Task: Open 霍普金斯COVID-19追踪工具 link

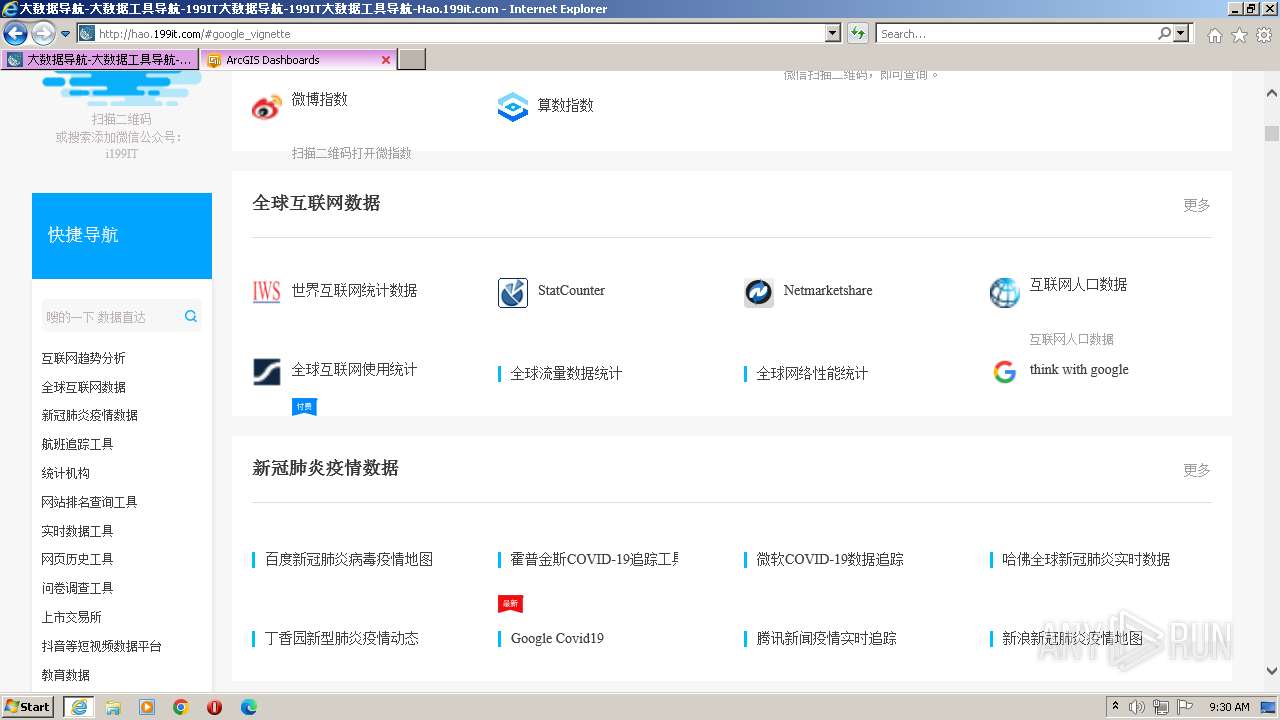Action: (594, 559)
